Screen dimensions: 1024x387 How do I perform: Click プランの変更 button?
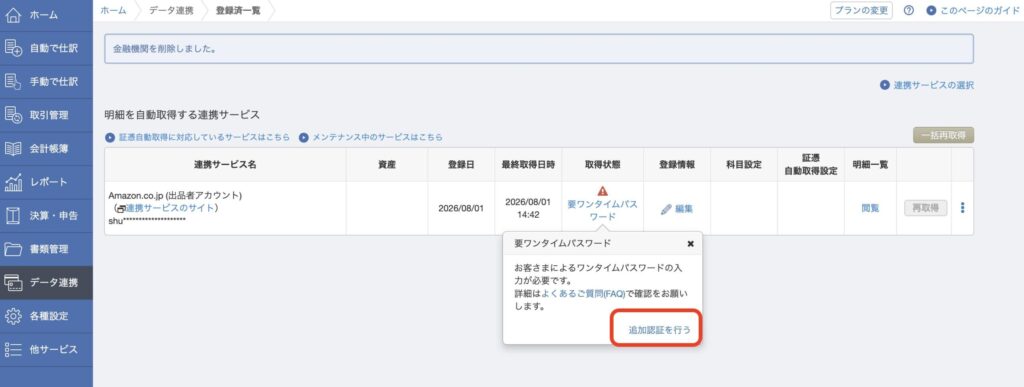coord(861,10)
